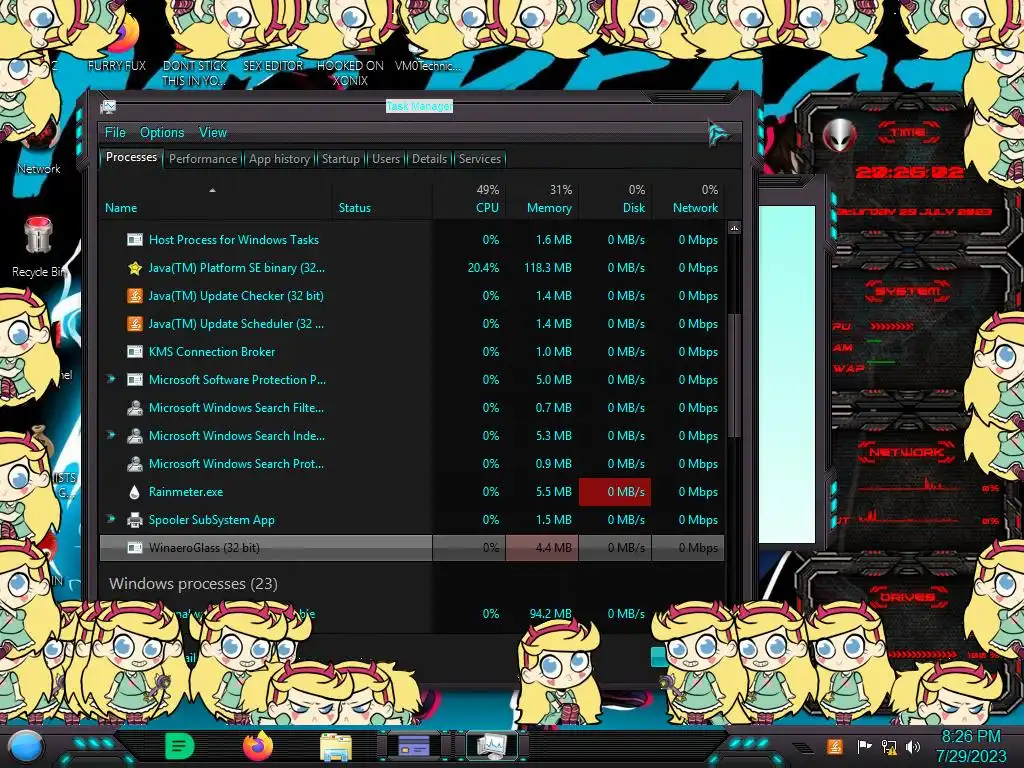Click the 94.2 MB memory value
1024x768 pixels.
tap(551, 614)
